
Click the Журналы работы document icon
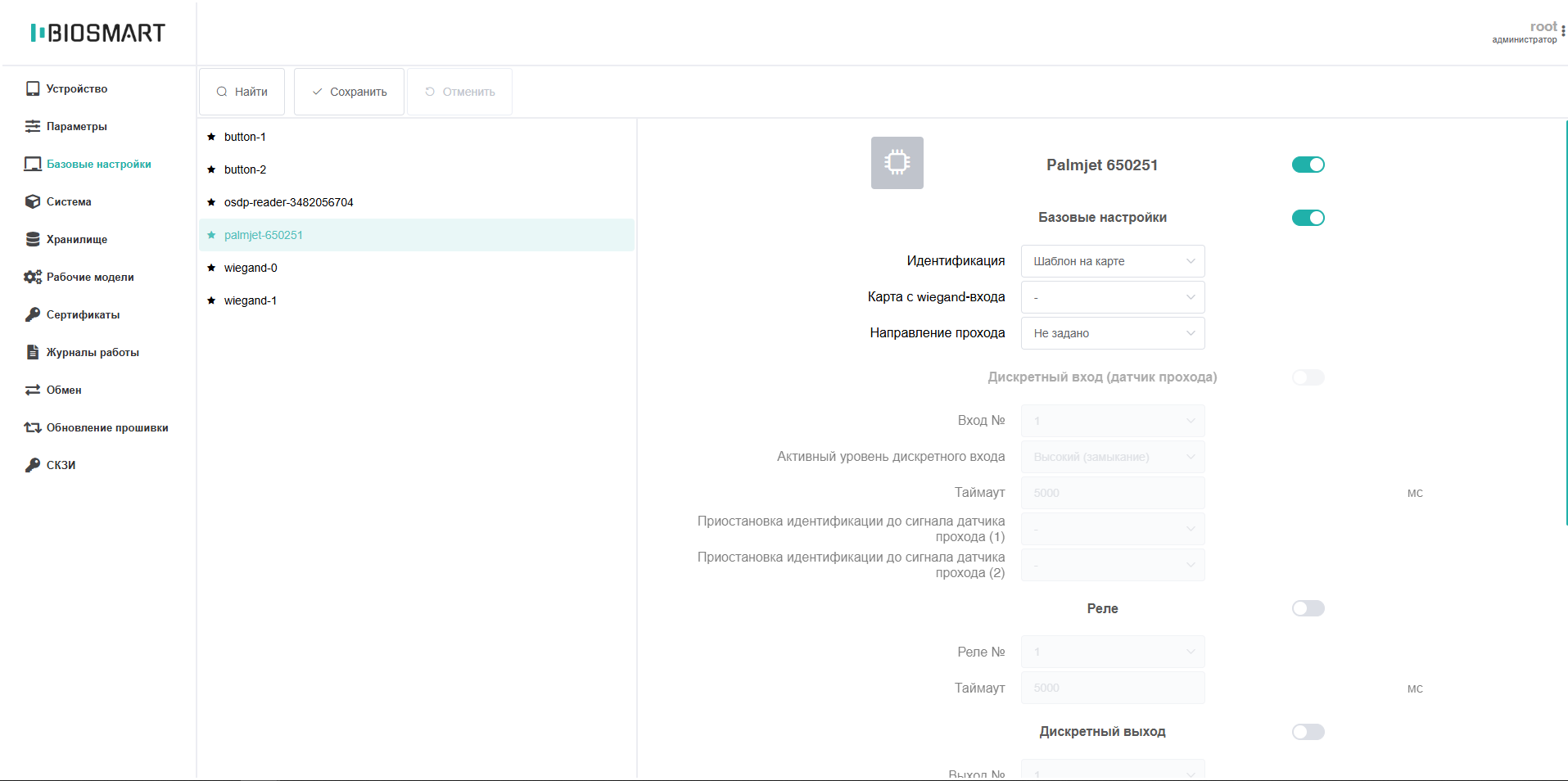coord(33,352)
